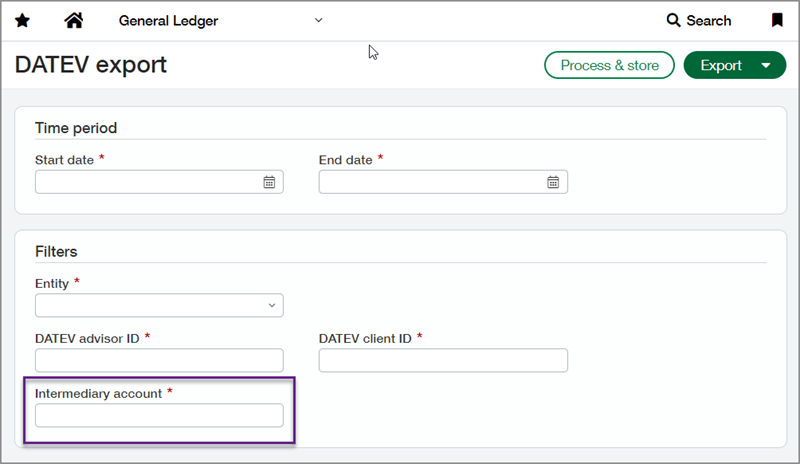Screen dimensions: 800x464
Task: Click the Time period section heading
Action: click(76, 128)
